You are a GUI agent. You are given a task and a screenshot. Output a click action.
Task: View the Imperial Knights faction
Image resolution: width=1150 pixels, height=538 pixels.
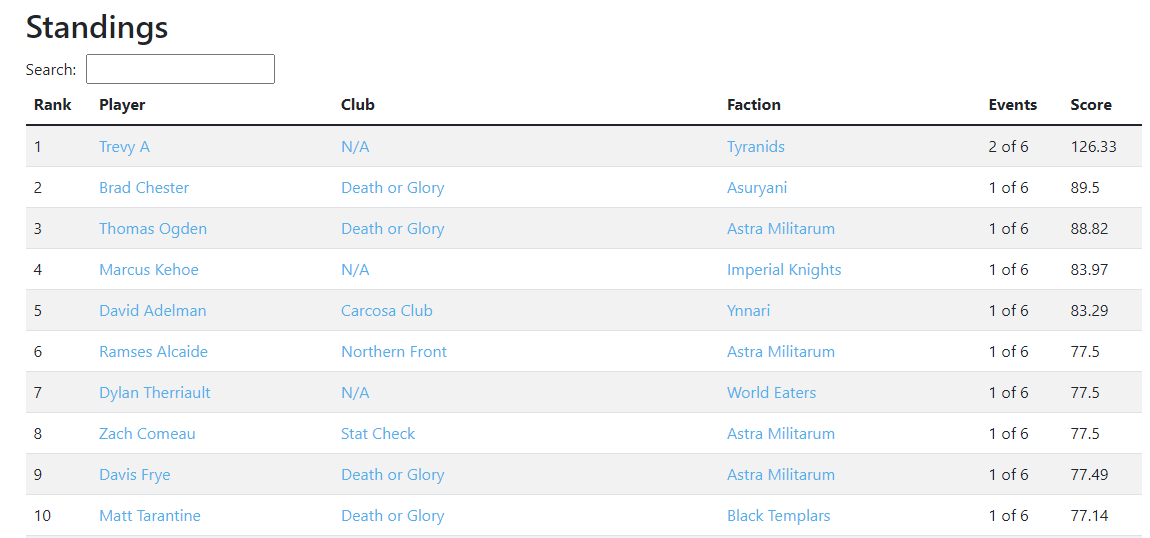point(784,270)
